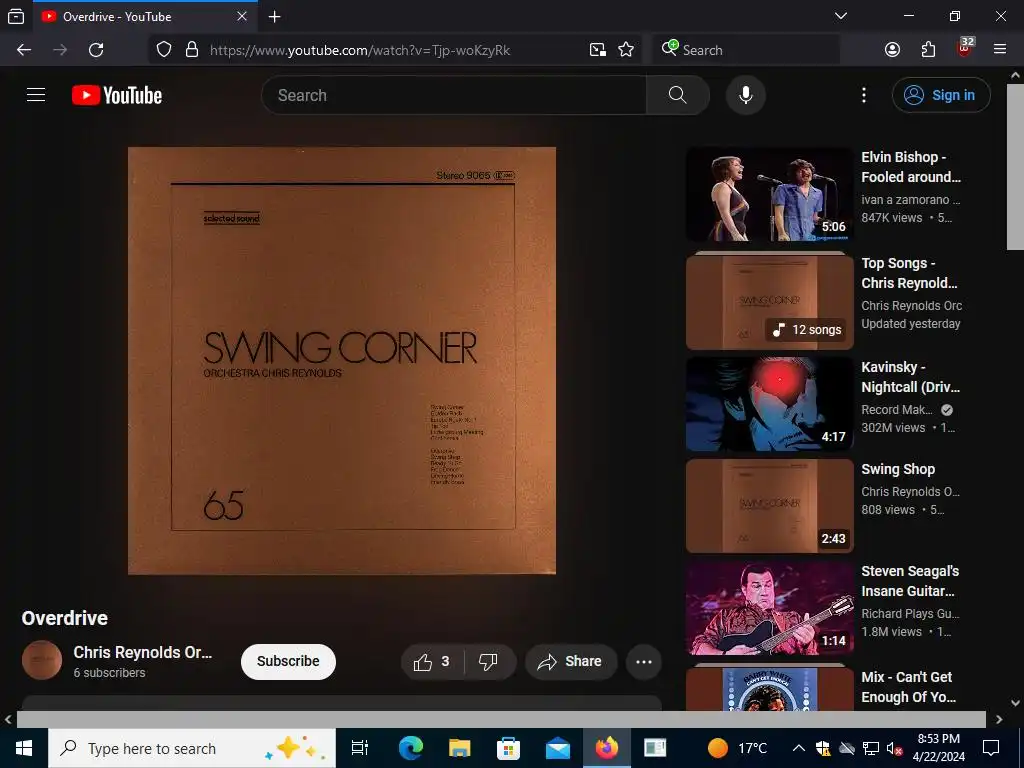Screen dimensions: 1024x768
Task: Click the page vertical scrollbar thumb
Action: (1016, 167)
